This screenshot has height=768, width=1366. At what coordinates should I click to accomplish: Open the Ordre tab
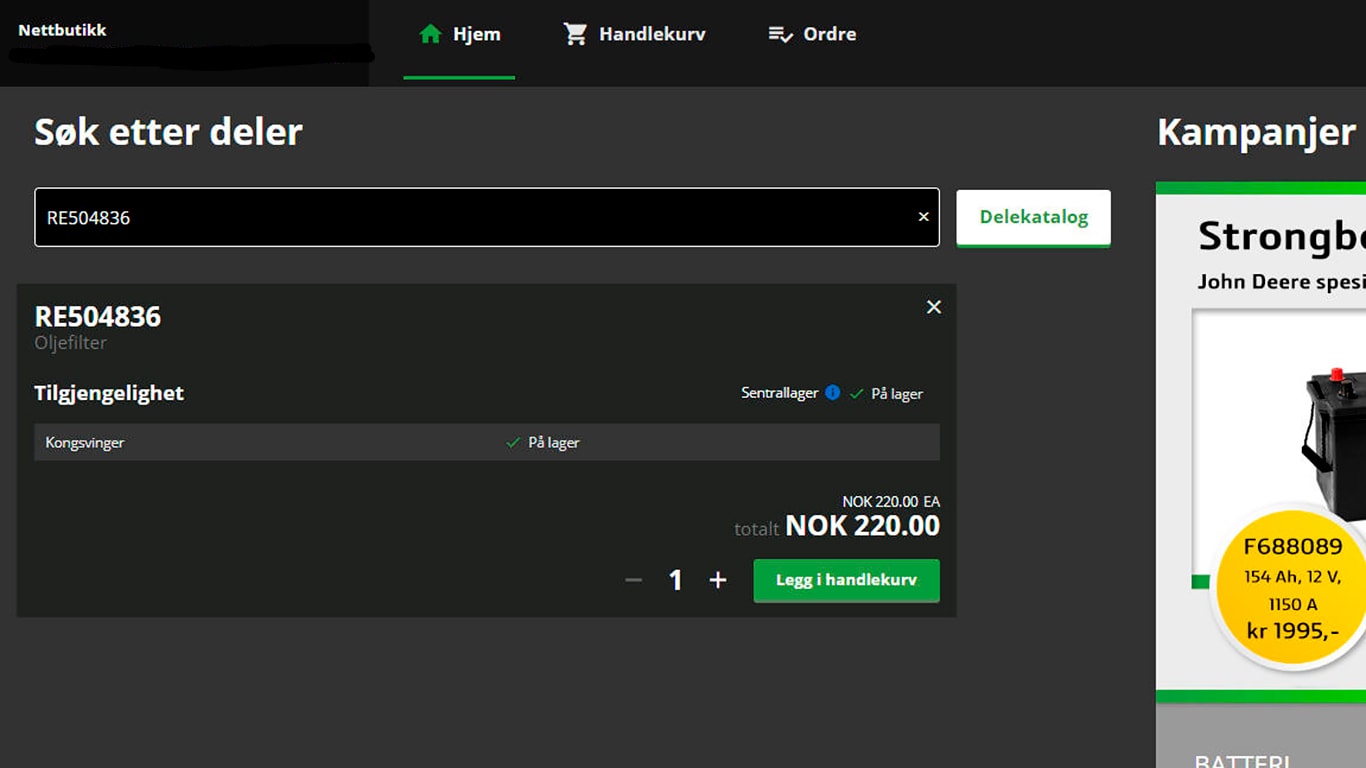click(811, 34)
